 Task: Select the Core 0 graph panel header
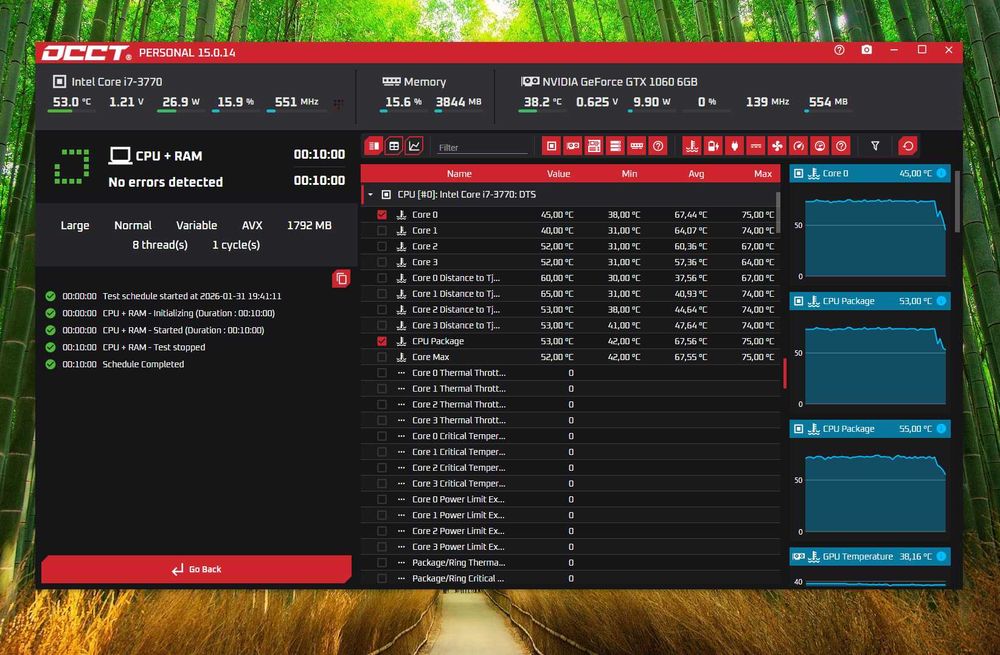coord(869,173)
